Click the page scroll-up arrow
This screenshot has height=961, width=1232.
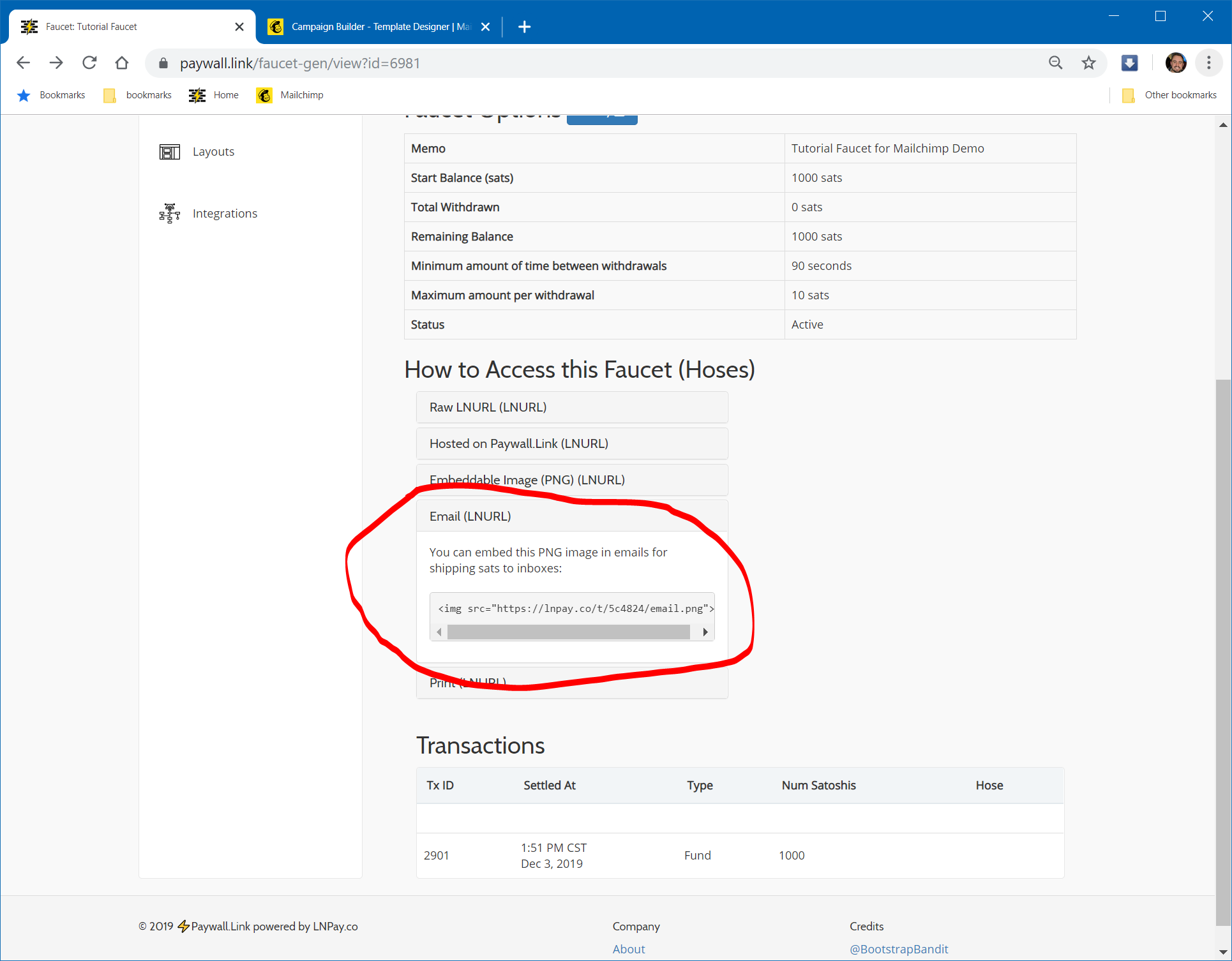point(1223,125)
